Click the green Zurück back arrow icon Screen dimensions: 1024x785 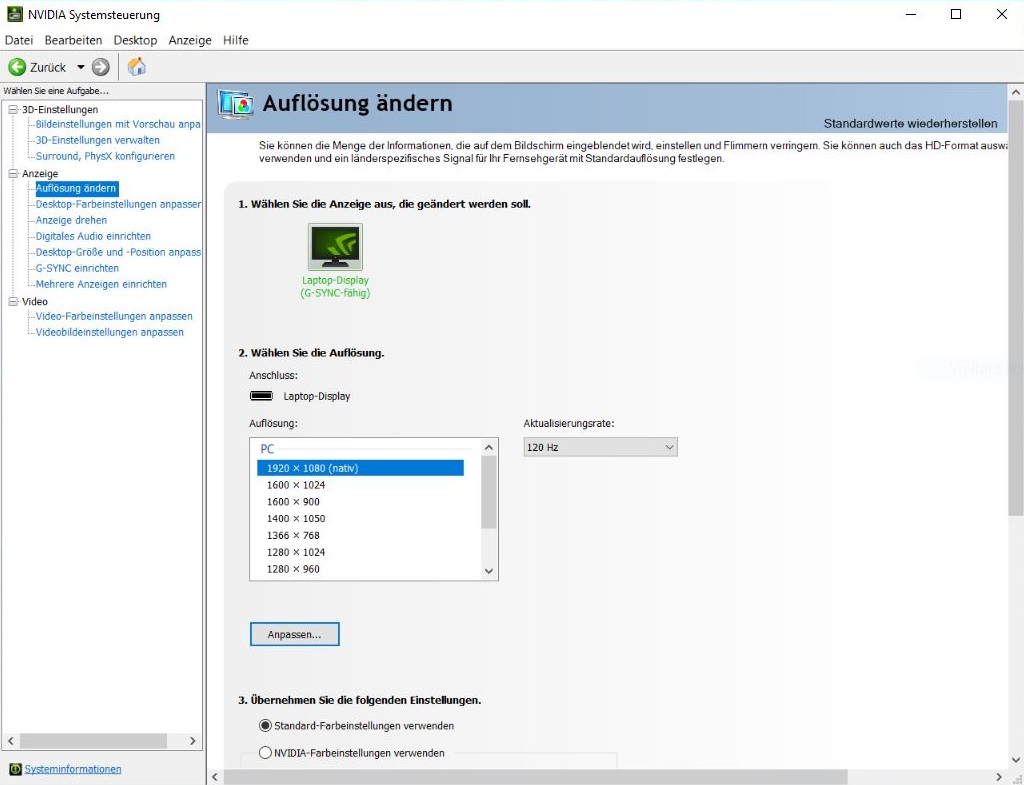coord(17,67)
